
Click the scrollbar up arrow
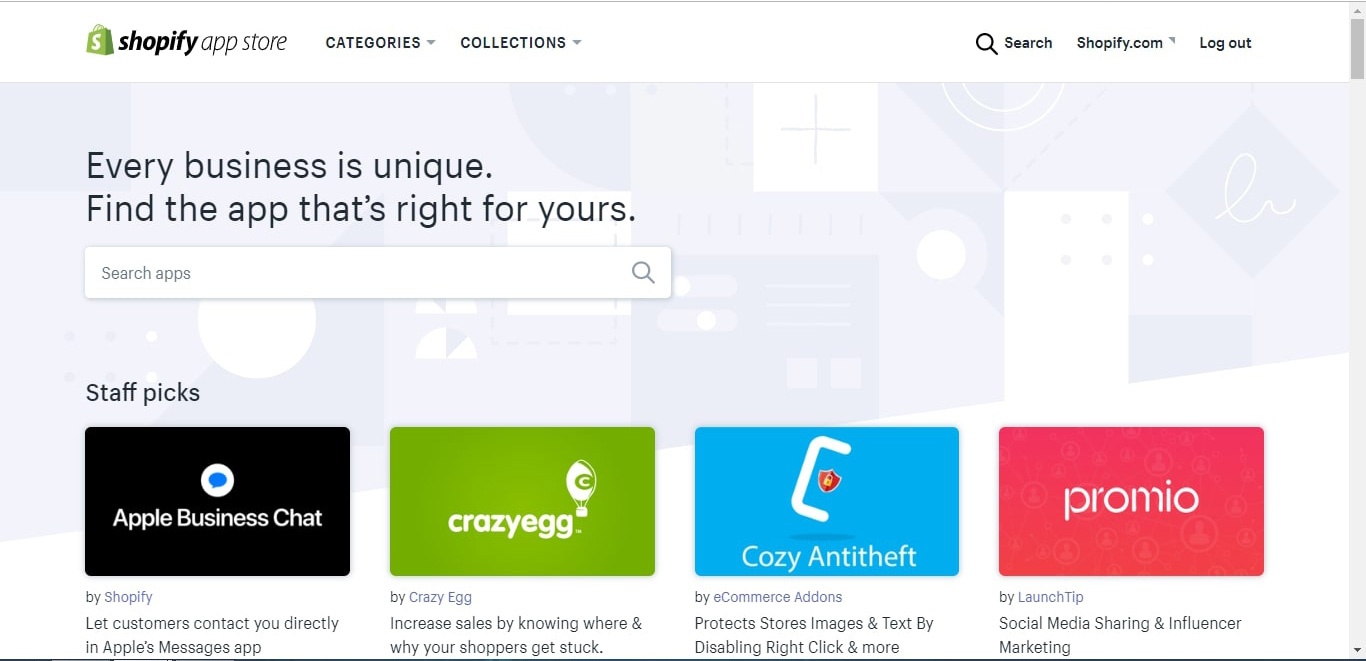[x=1357, y=10]
